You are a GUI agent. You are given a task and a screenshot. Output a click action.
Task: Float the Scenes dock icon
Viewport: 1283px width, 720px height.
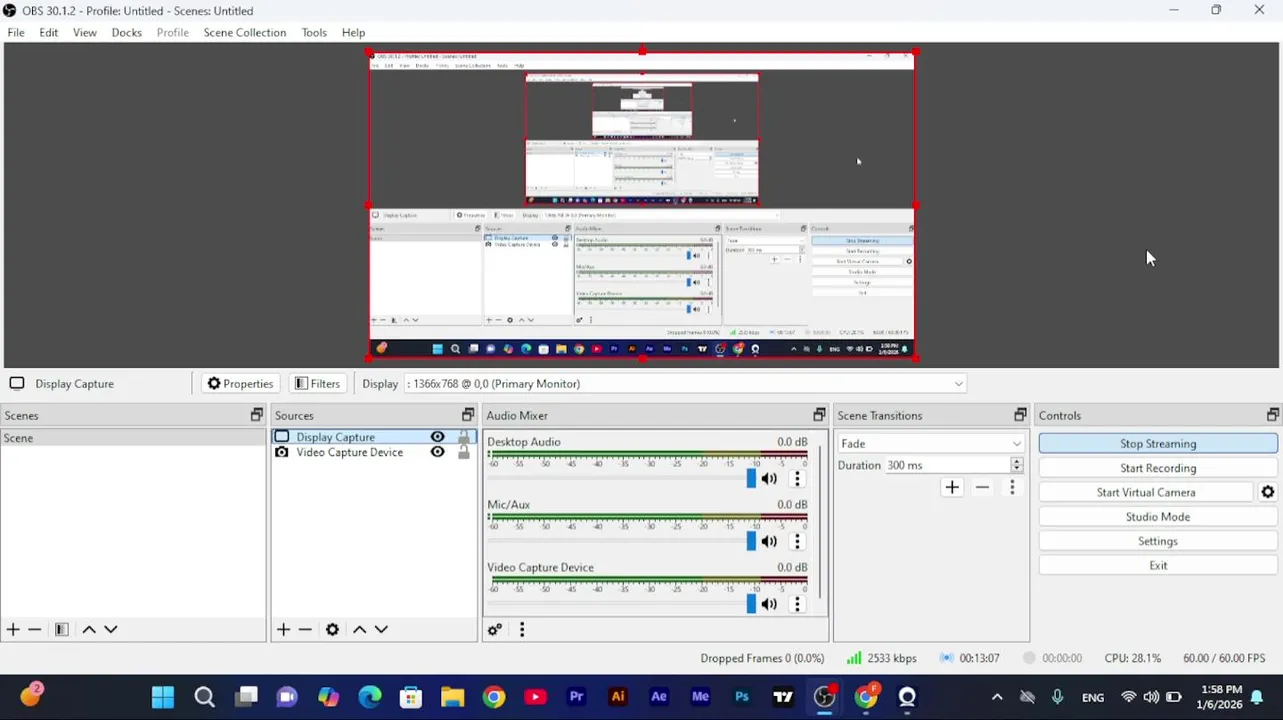[257, 415]
